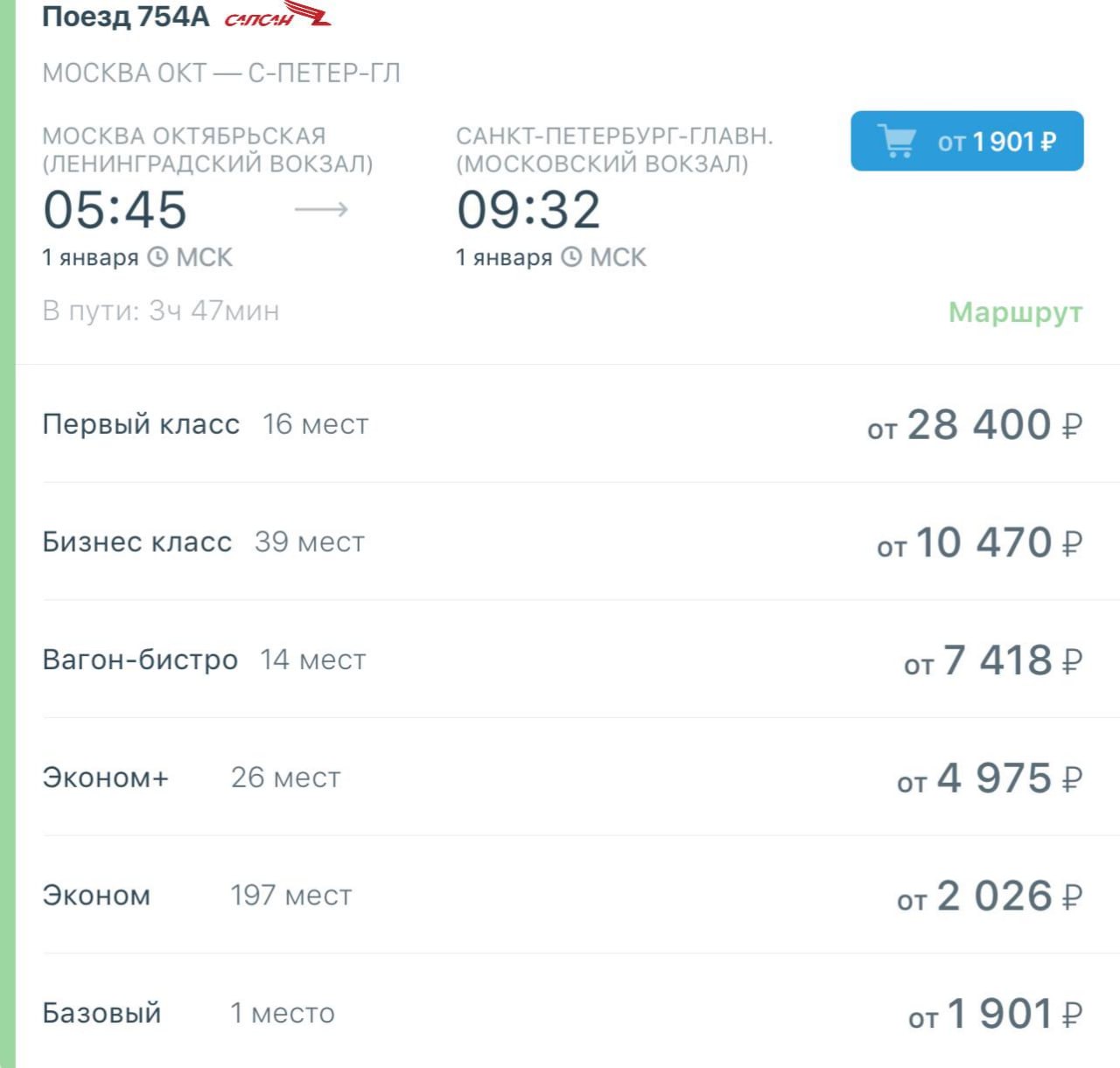Click the МОСКВА ОКТ — С-ПЕТЕР-ГЛ route header
1120x1068 pixels.
pos(221,73)
